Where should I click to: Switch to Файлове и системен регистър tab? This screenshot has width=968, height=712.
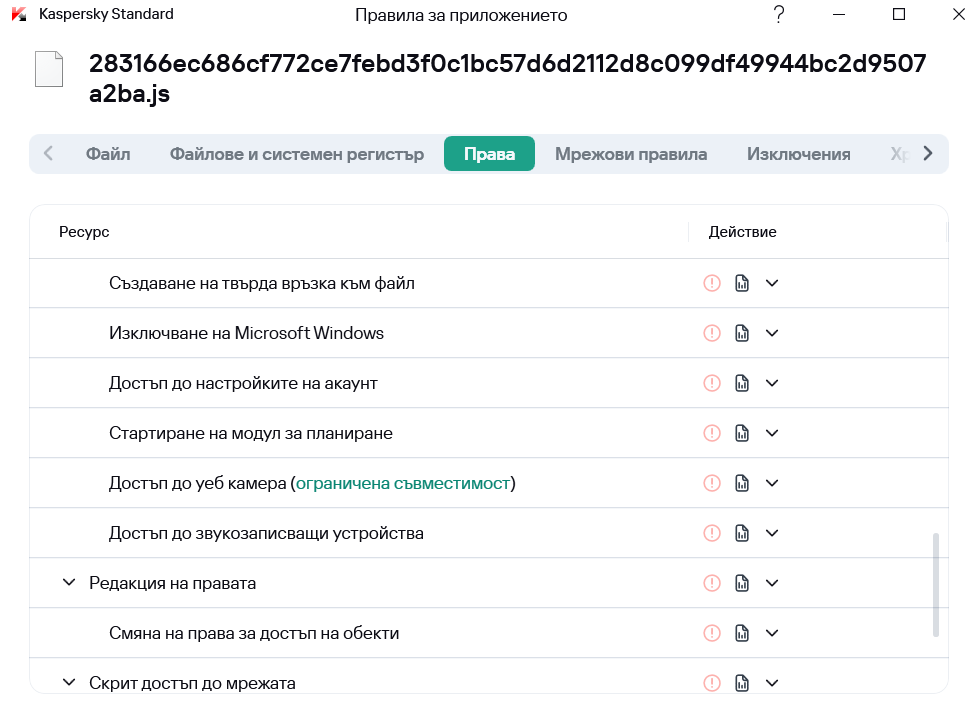coord(297,154)
